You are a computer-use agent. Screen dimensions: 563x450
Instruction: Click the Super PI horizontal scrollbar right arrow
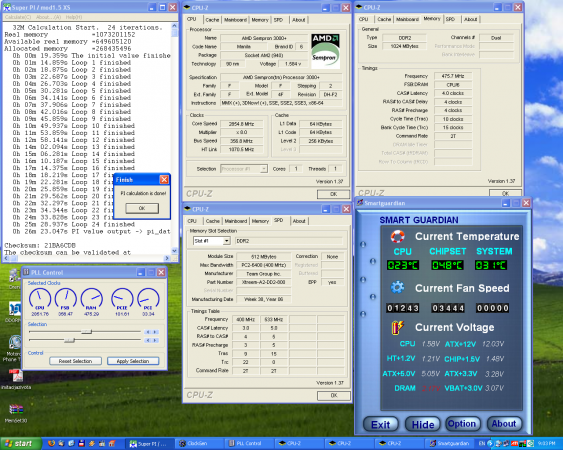[167, 258]
